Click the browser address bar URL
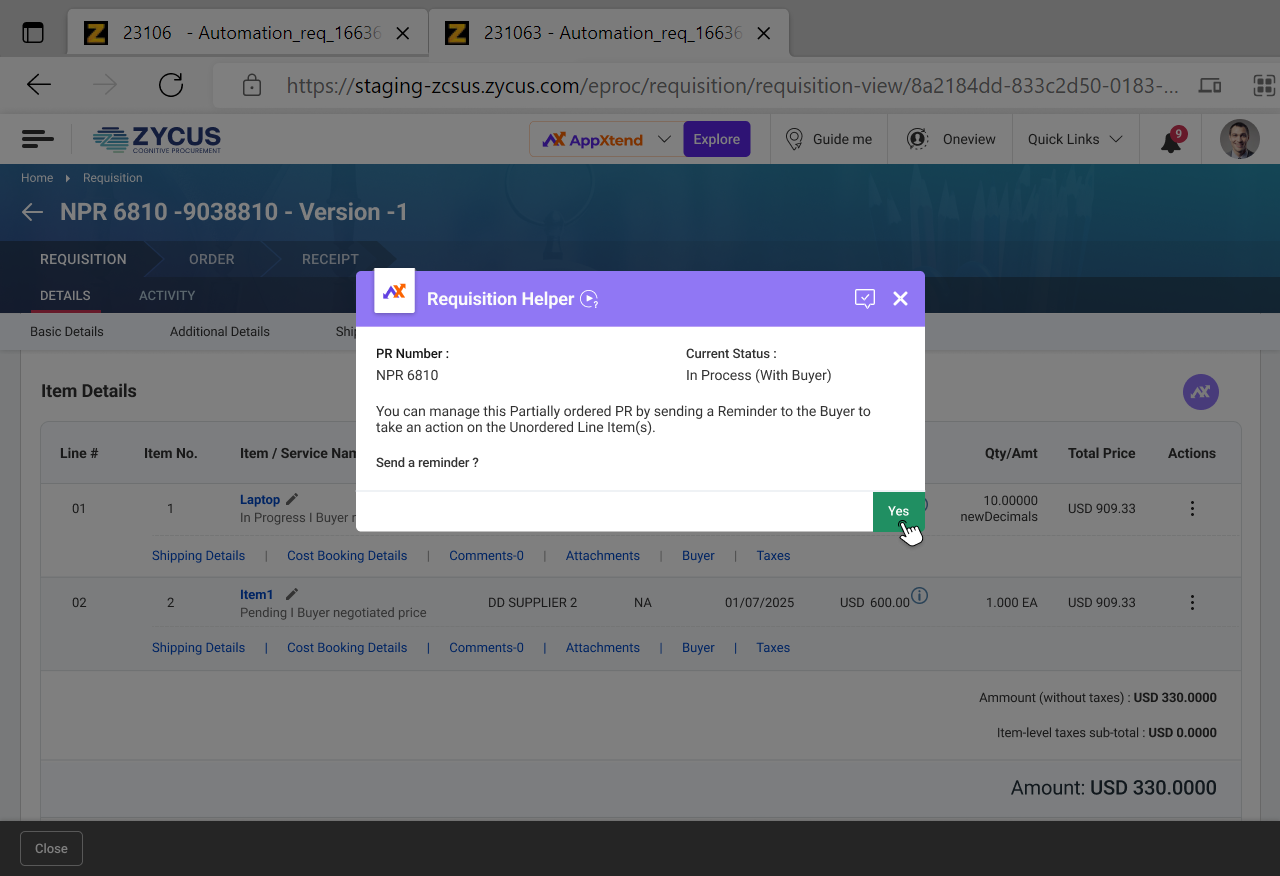Viewport: 1280px width, 876px height. tap(730, 86)
